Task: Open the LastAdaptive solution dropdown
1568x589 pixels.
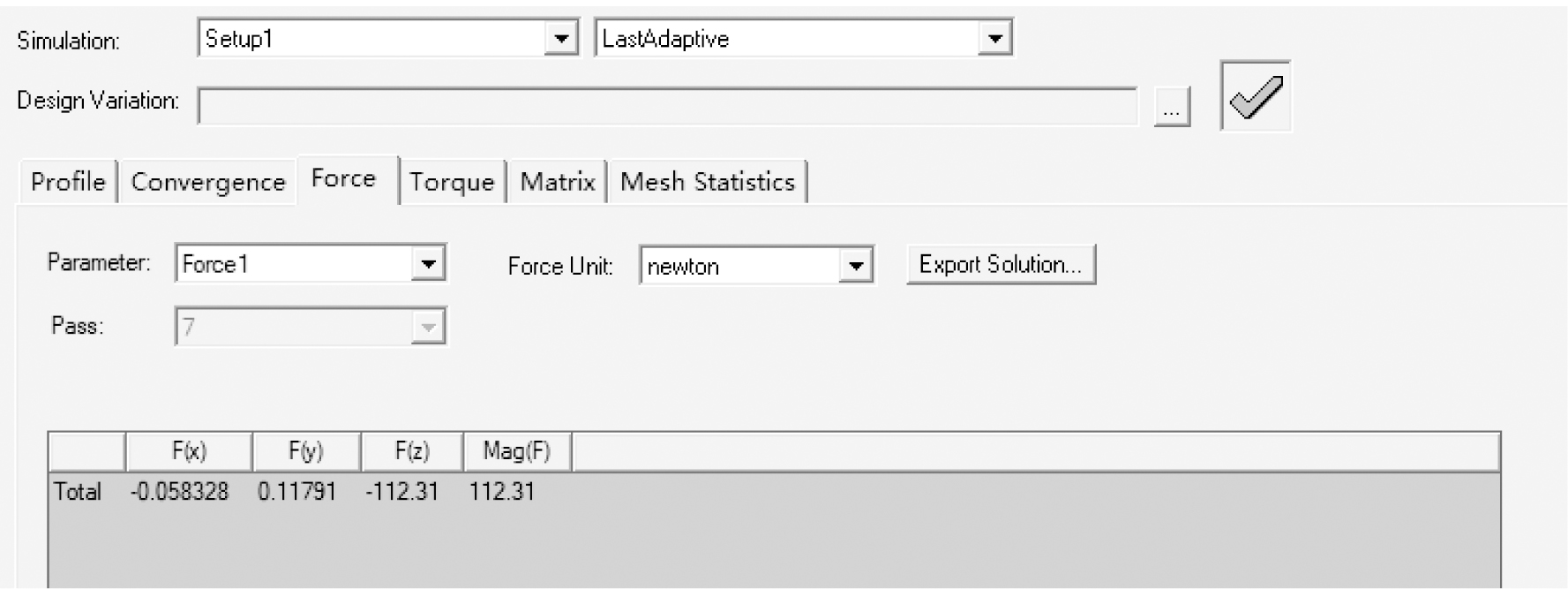Action: coord(995,39)
